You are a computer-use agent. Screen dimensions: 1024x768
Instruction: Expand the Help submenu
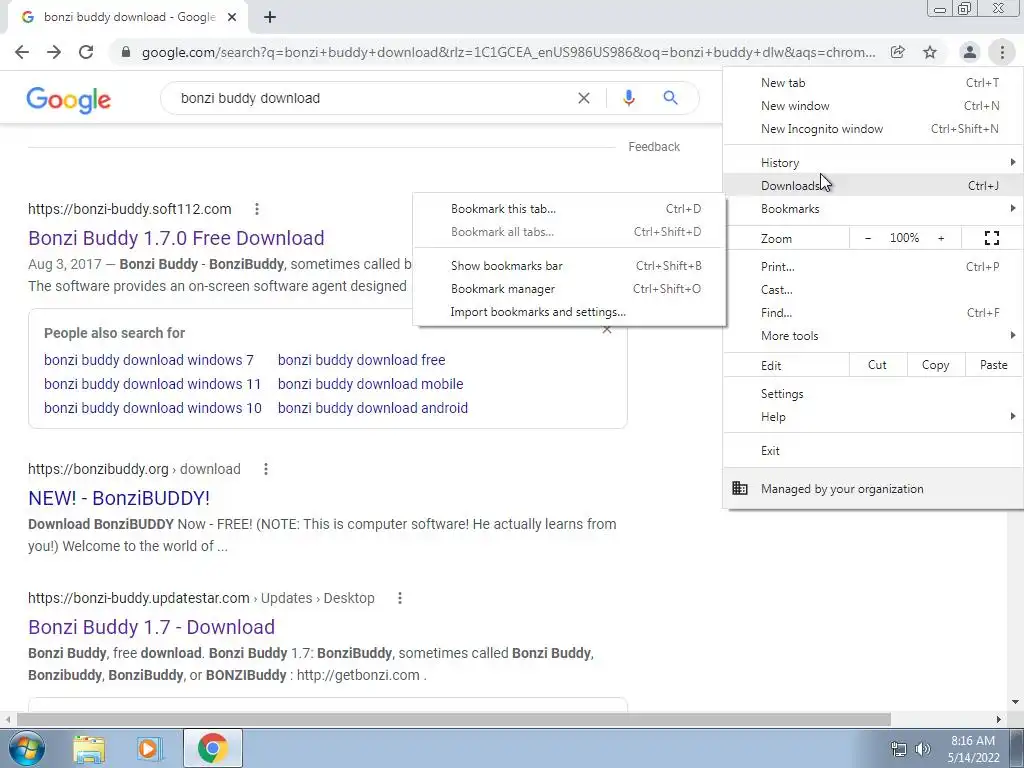(x=873, y=417)
